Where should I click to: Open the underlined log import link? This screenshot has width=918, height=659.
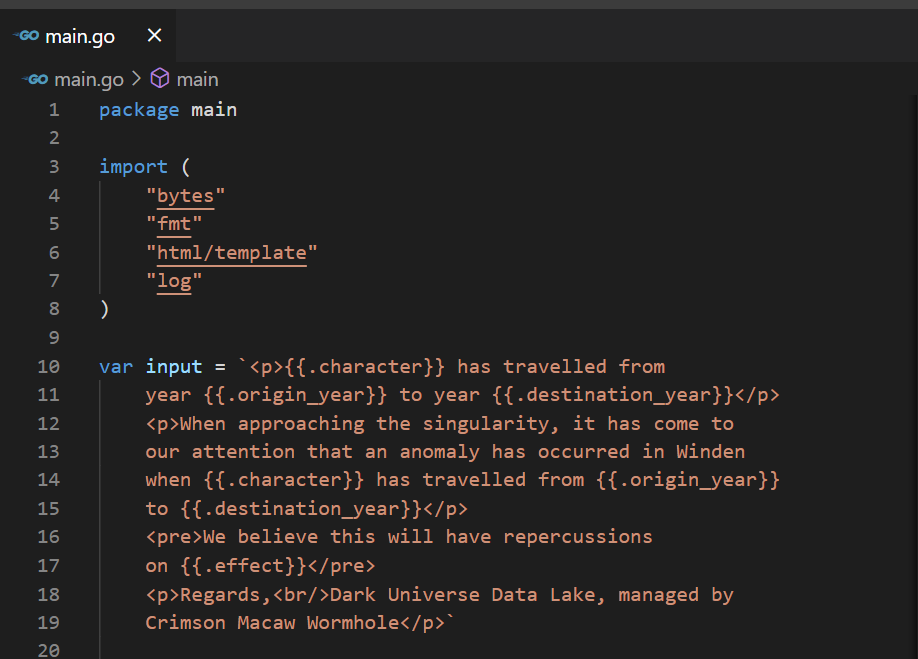coord(174,281)
